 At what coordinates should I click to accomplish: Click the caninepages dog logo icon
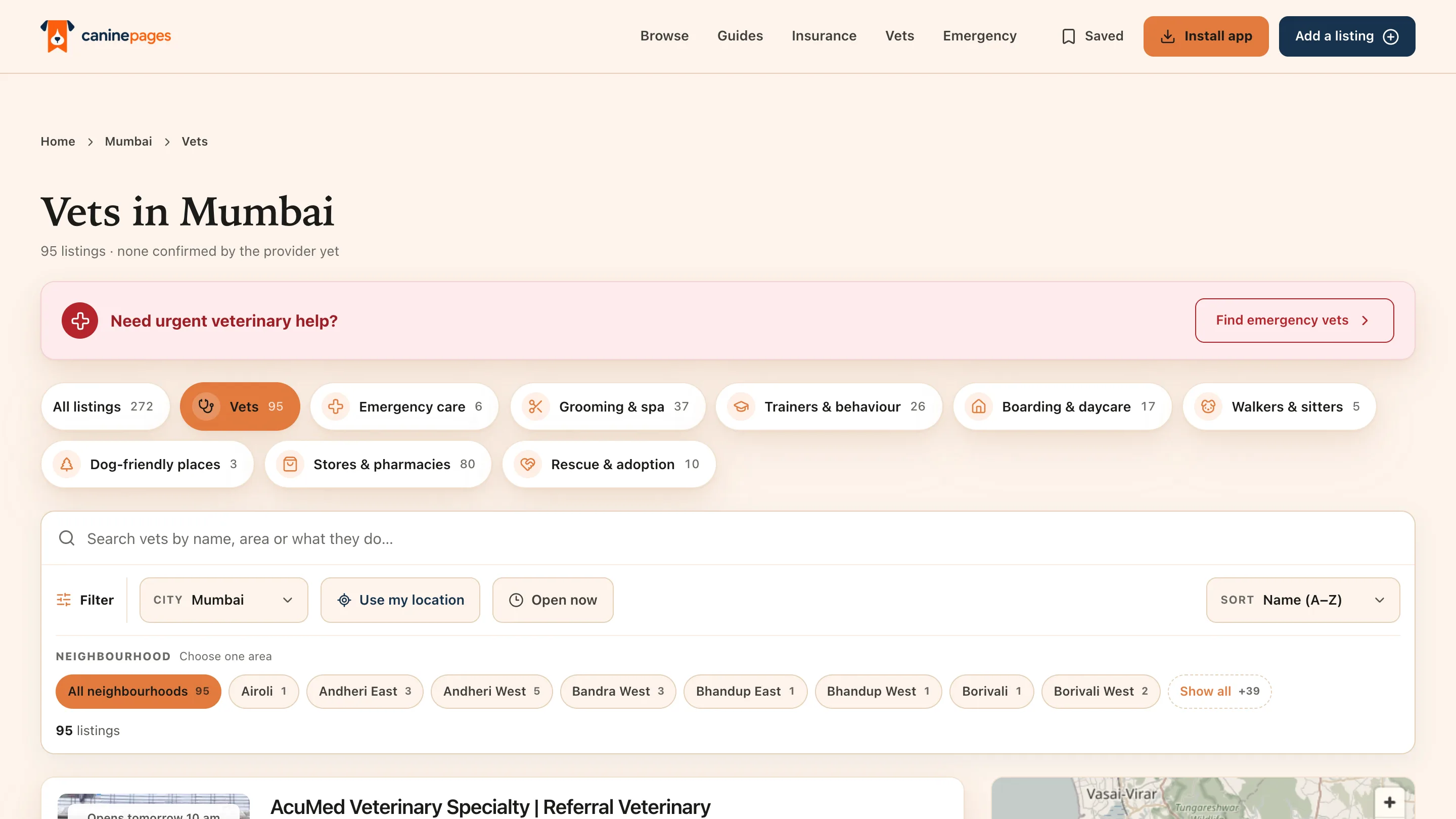(x=57, y=36)
